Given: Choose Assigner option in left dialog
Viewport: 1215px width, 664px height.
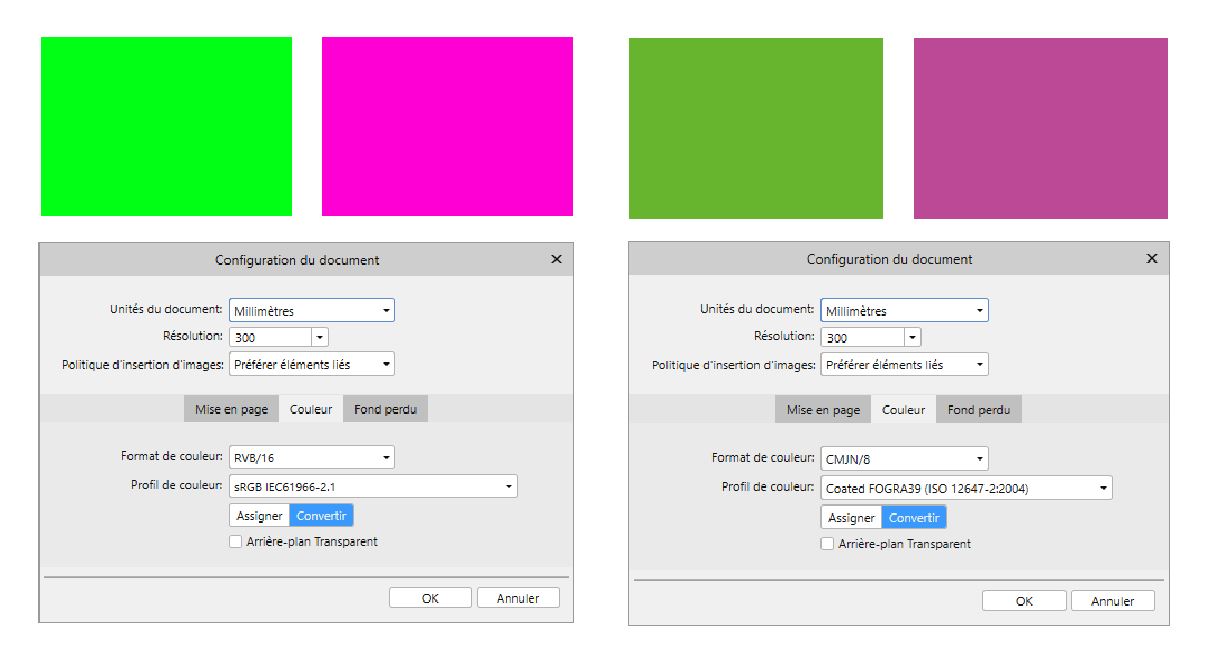Looking at the screenshot, I should (259, 515).
